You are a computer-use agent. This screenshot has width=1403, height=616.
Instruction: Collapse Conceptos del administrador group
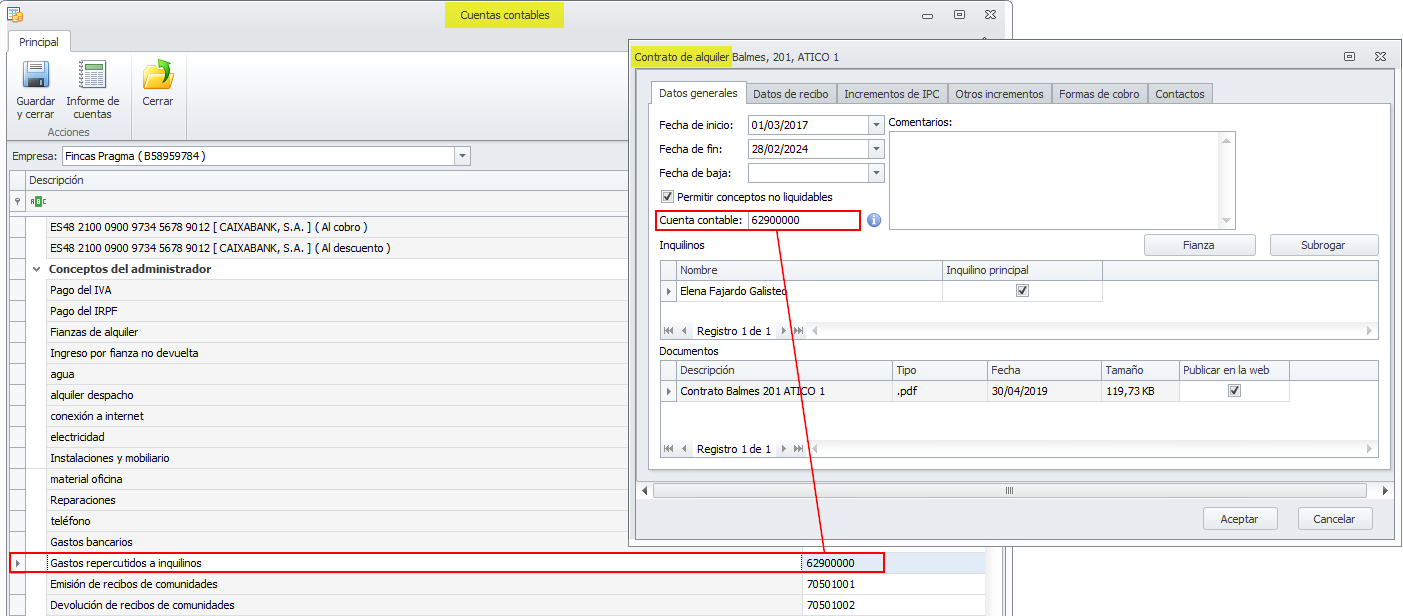point(36,269)
